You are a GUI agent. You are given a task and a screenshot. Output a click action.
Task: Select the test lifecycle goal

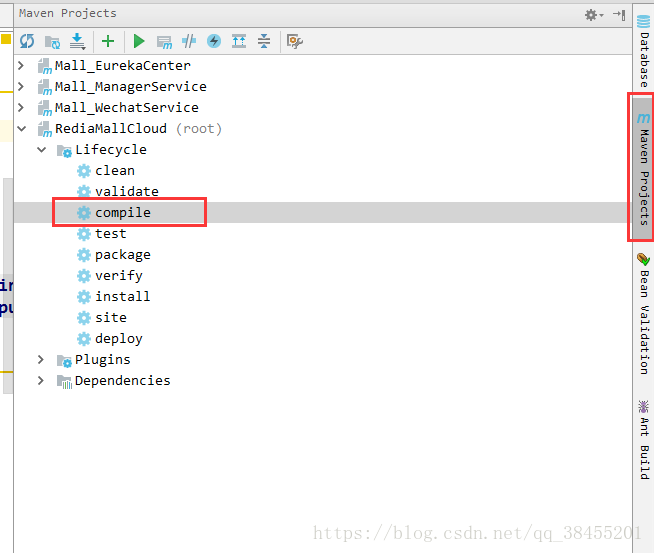click(111, 234)
